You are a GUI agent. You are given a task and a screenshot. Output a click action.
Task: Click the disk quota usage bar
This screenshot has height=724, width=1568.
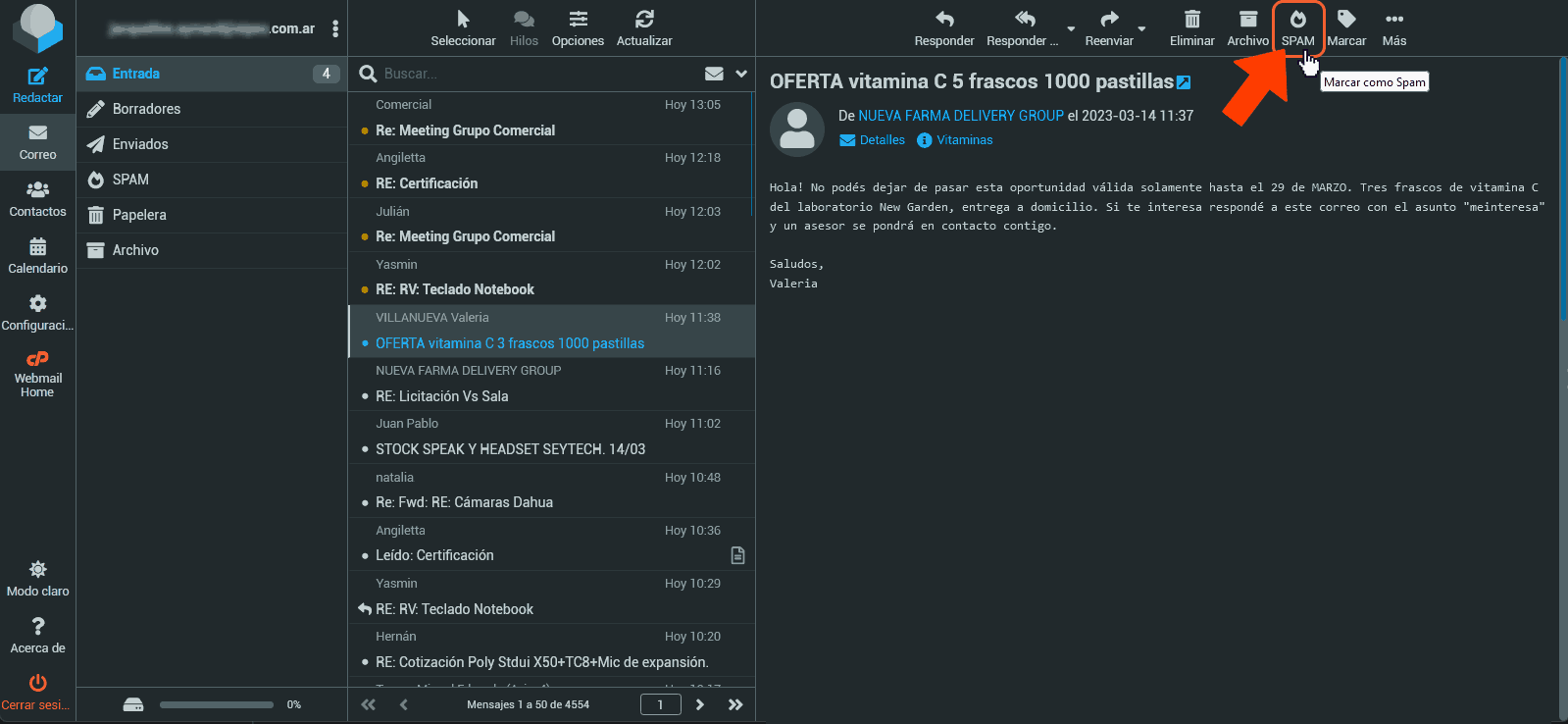pos(217,704)
